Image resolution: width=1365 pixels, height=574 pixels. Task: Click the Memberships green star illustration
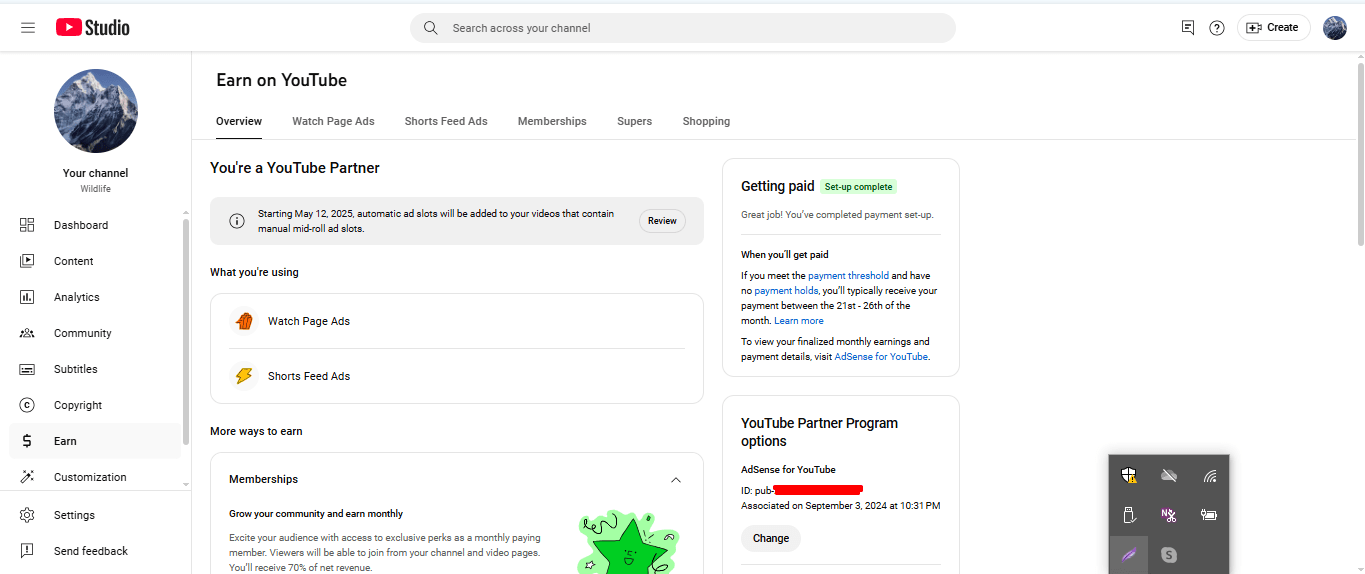point(629,542)
